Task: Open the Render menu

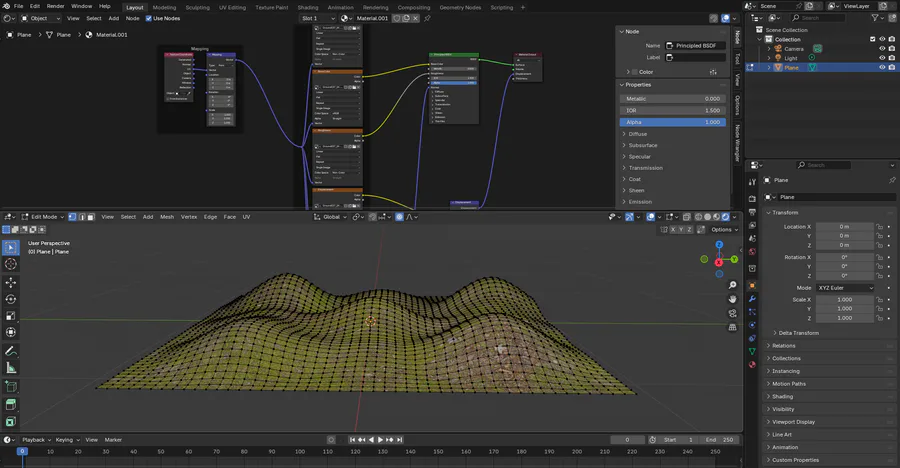Action: coord(55,7)
